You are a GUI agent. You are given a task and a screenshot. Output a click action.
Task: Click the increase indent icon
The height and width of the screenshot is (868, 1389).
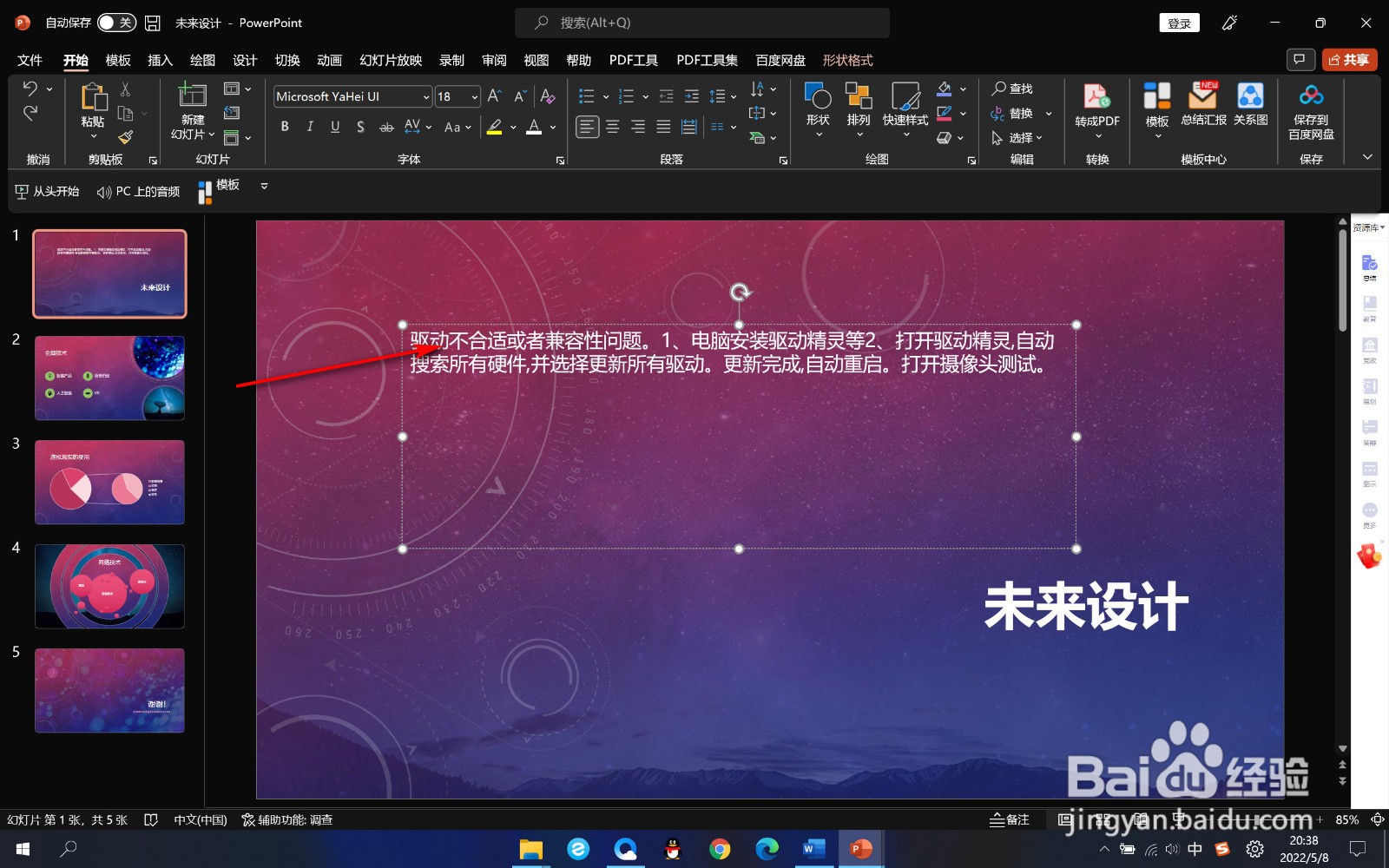(691, 96)
